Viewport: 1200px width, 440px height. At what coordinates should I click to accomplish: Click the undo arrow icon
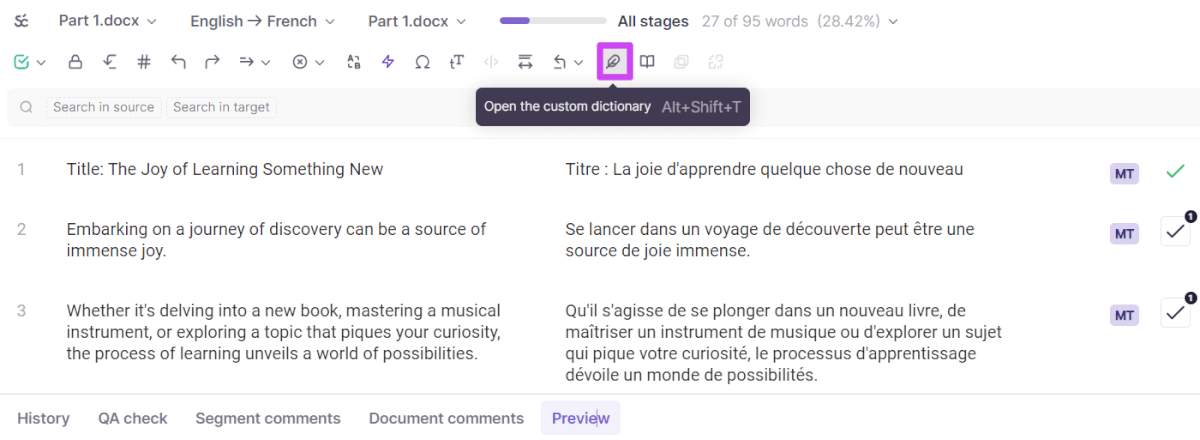click(178, 62)
